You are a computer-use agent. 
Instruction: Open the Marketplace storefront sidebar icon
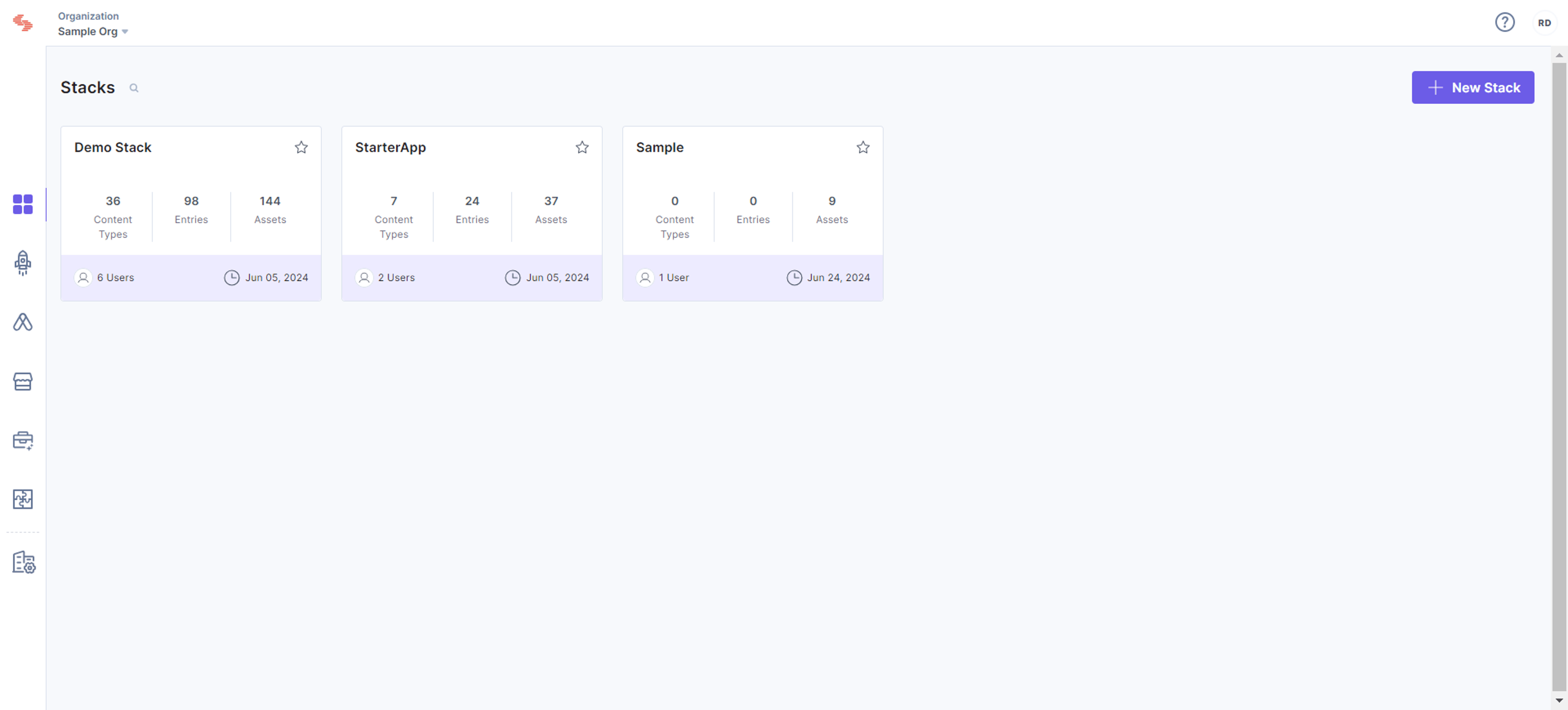click(22, 382)
